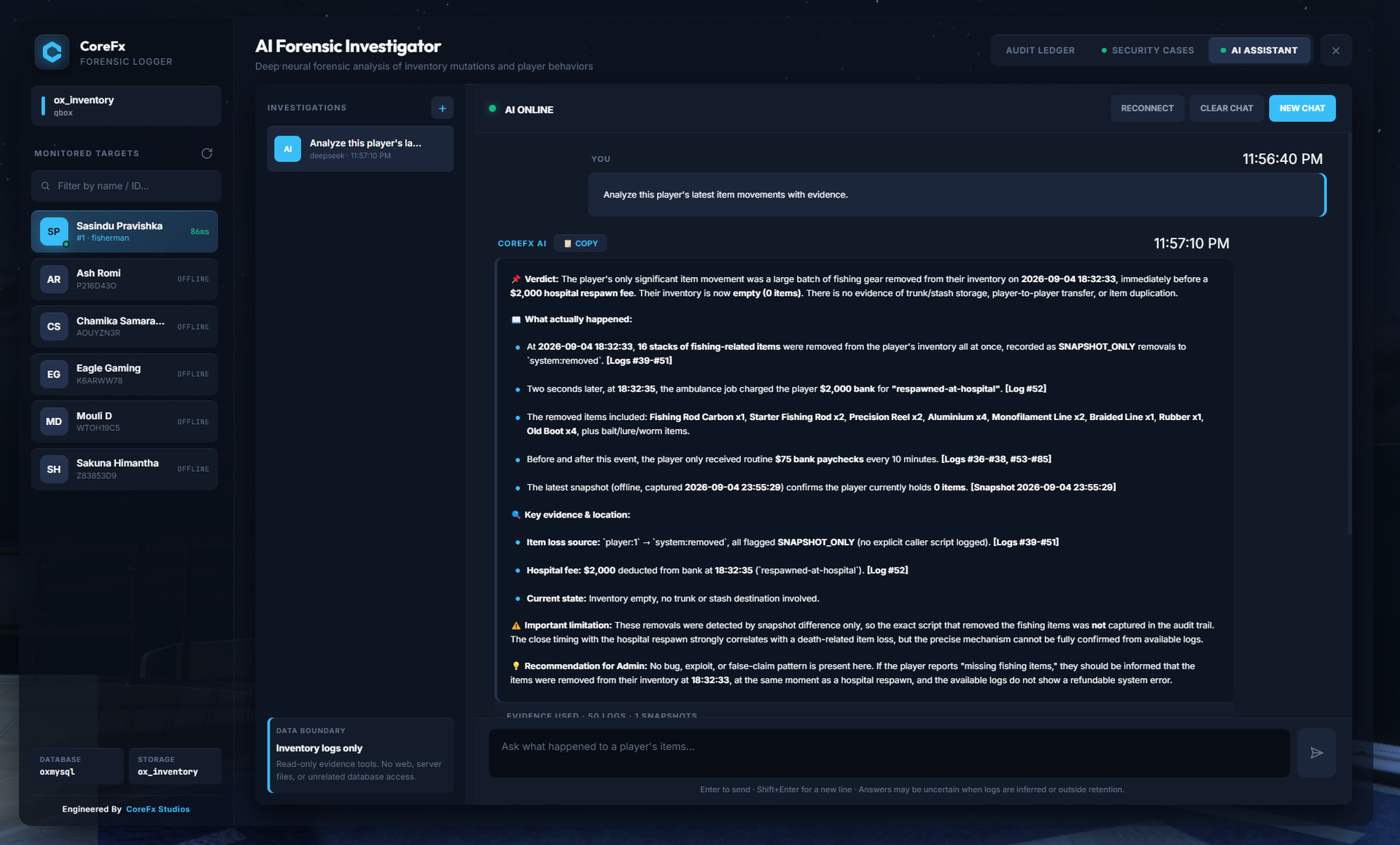
Task: Select the AI Assistant tab
Action: (1259, 50)
